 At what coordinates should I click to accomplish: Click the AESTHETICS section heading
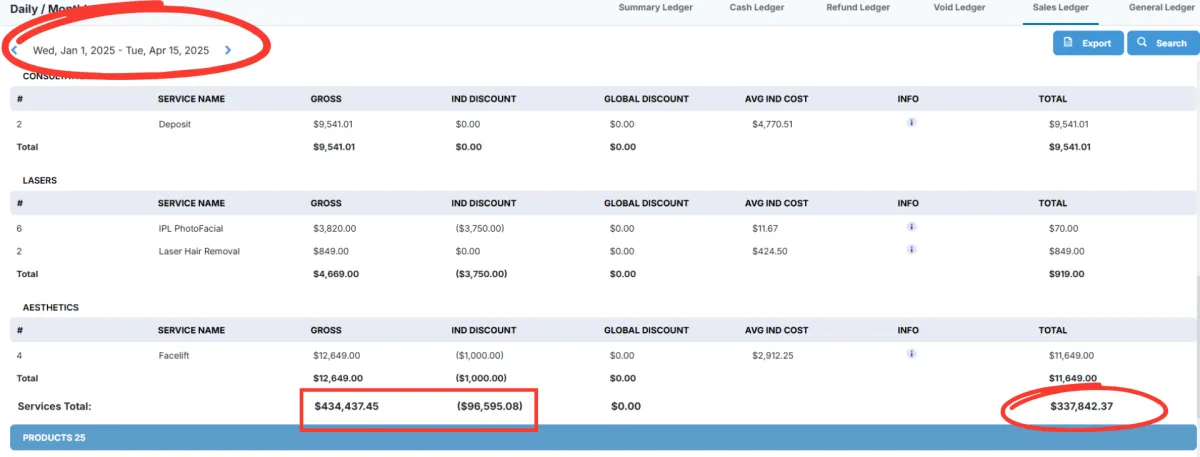pos(51,308)
